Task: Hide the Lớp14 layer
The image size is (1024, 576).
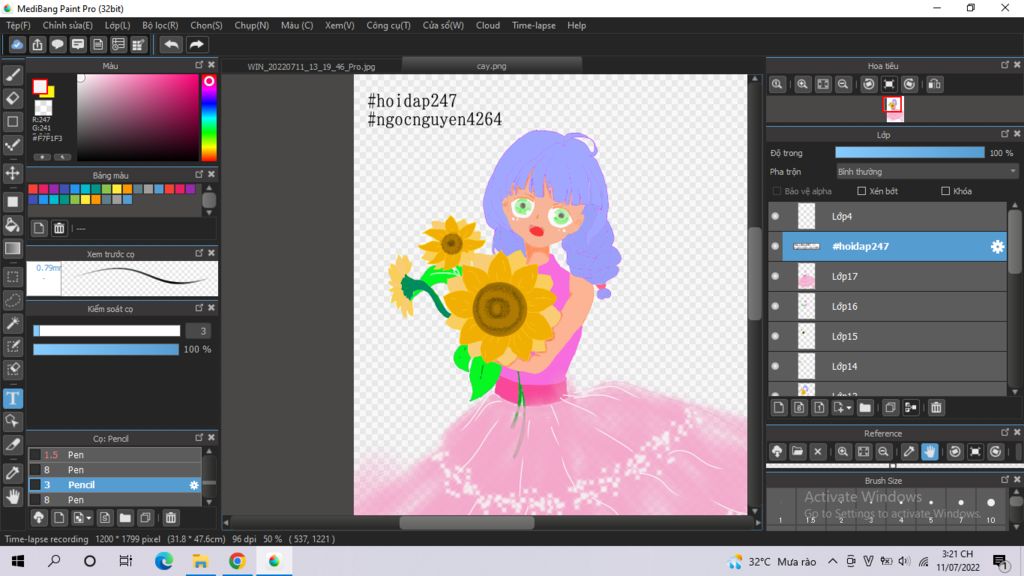Action: click(x=775, y=366)
